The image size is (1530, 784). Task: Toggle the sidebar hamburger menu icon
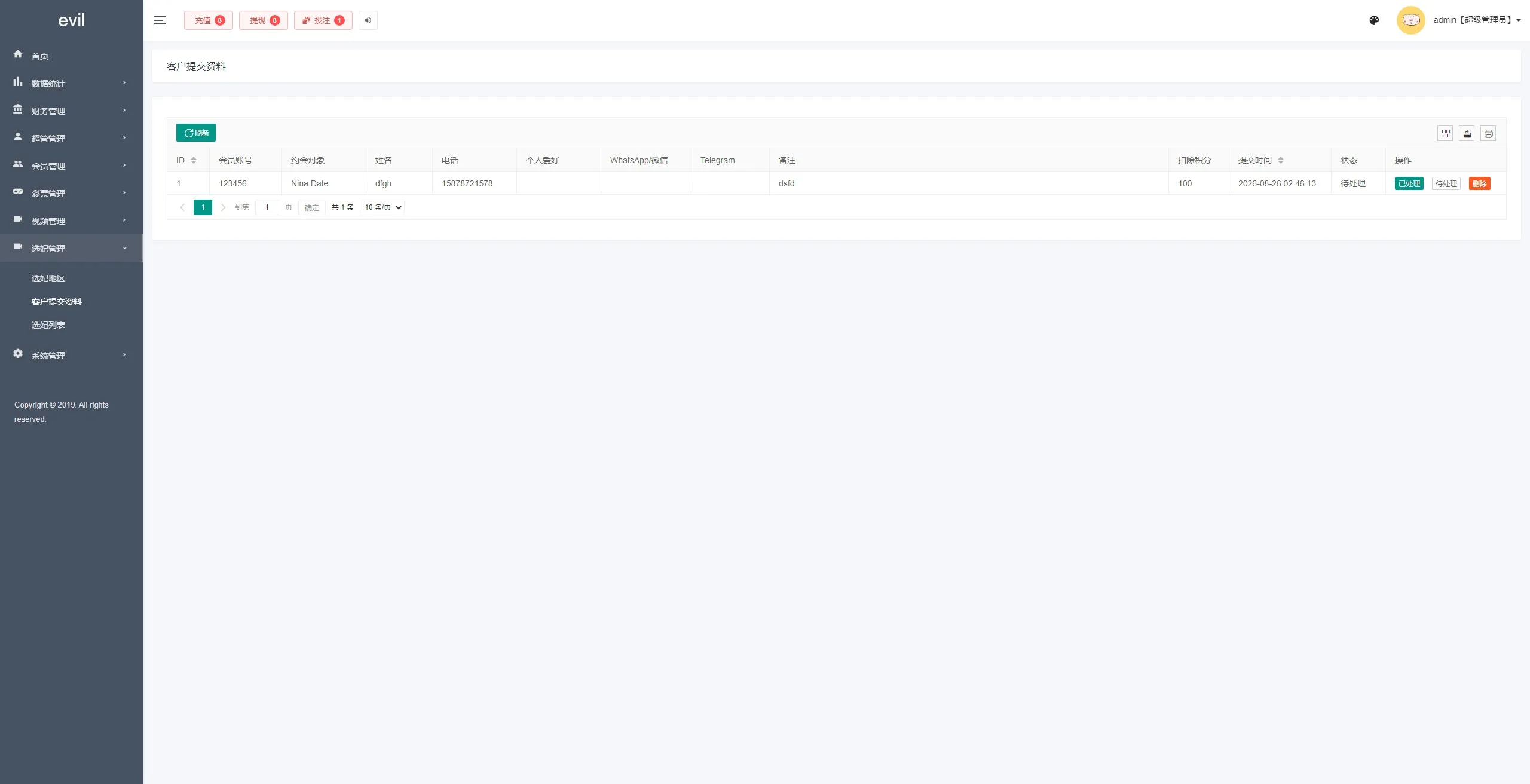160,20
